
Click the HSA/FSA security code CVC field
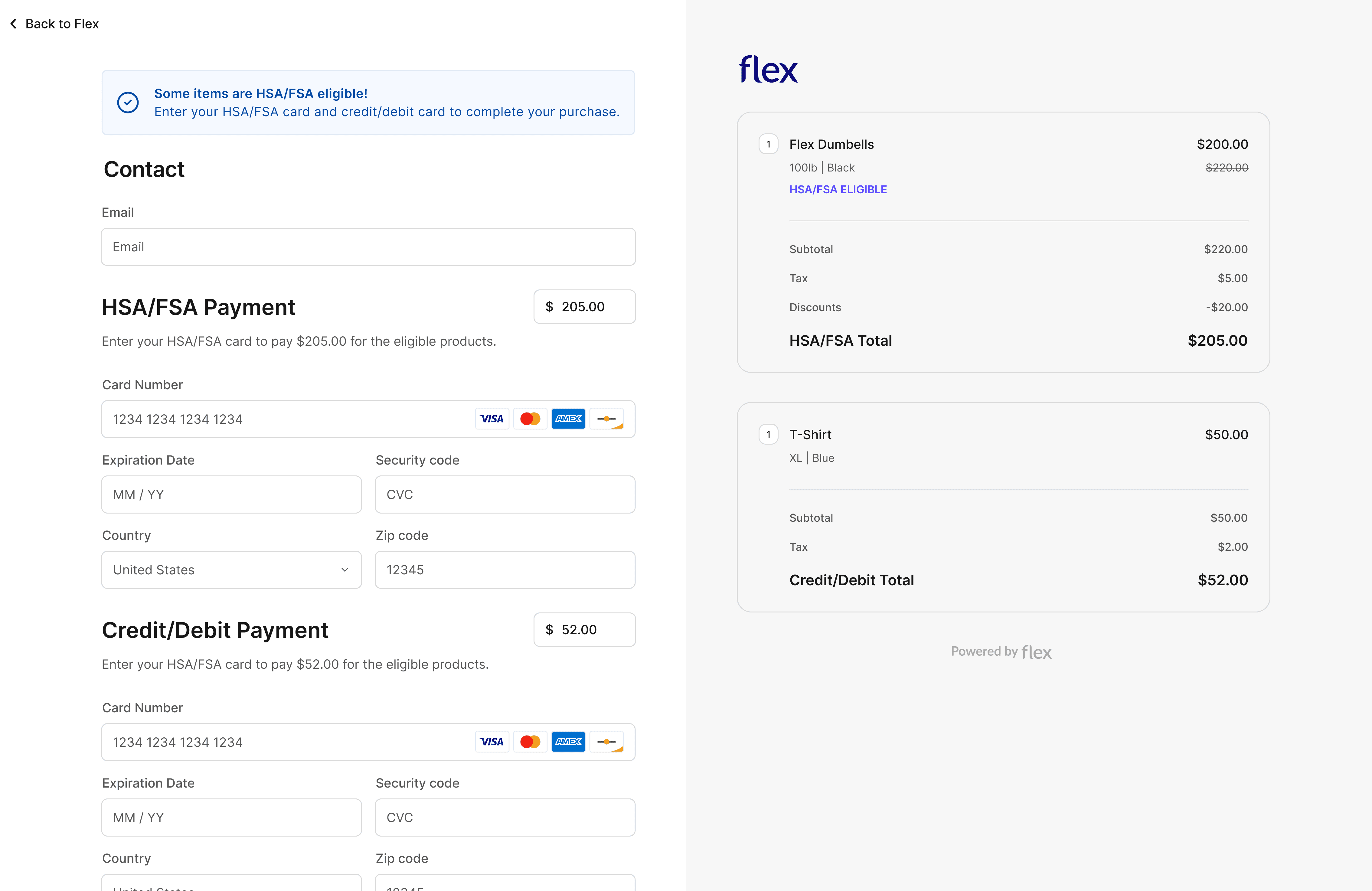click(x=505, y=494)
